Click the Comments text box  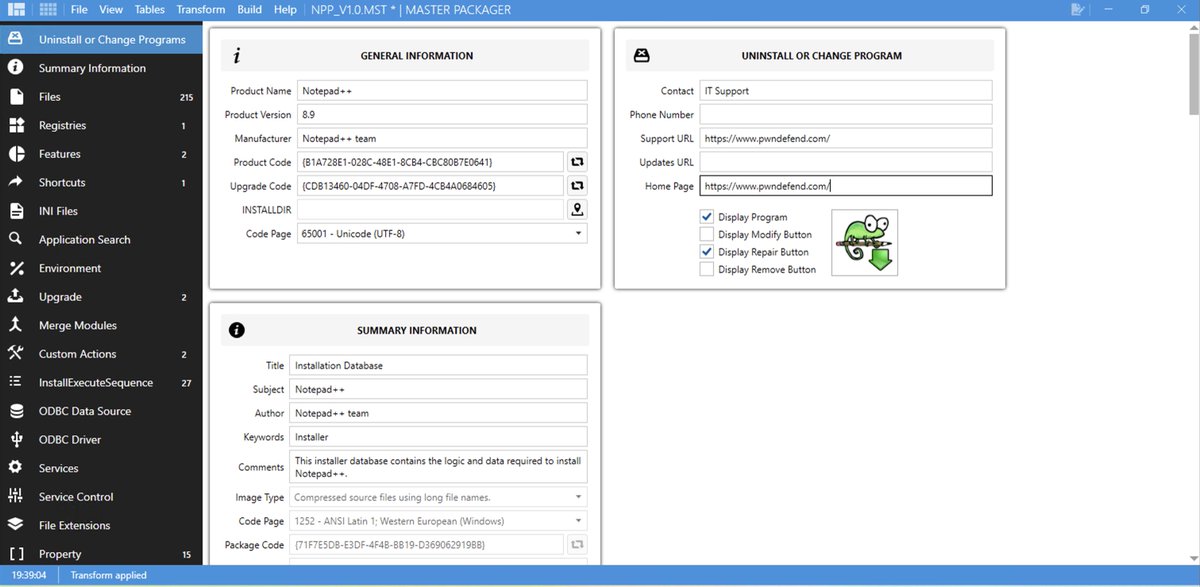point(438,467)
